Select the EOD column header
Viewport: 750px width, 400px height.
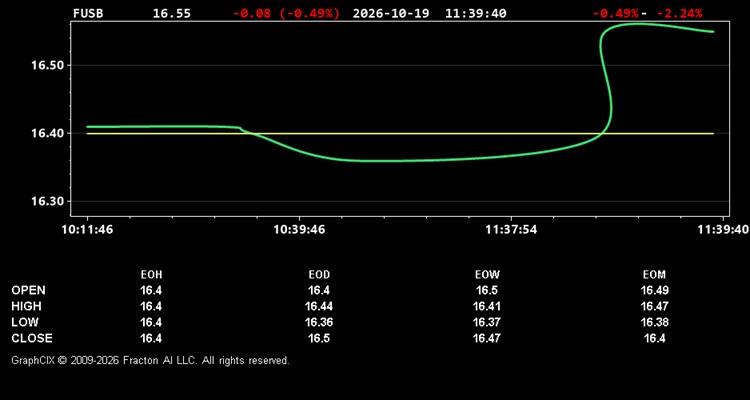(x=319, y=275)
